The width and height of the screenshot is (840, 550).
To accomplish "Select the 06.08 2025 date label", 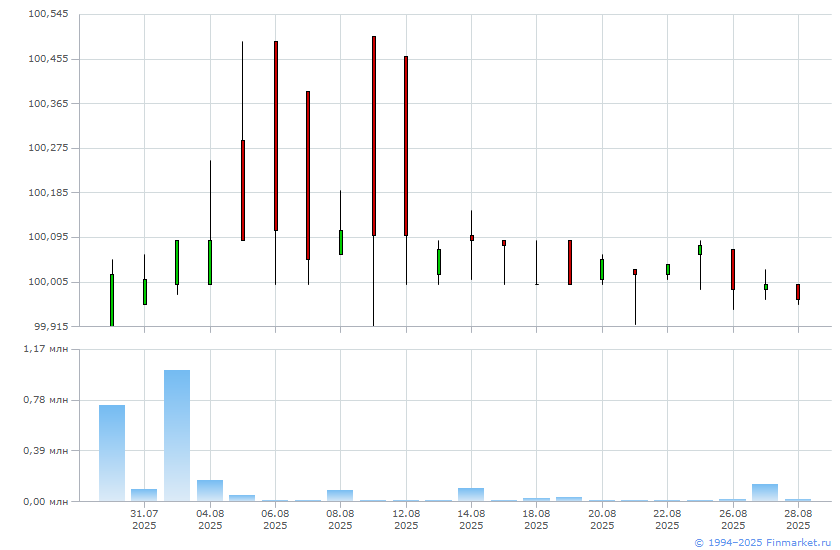I will tap(275, 519).
